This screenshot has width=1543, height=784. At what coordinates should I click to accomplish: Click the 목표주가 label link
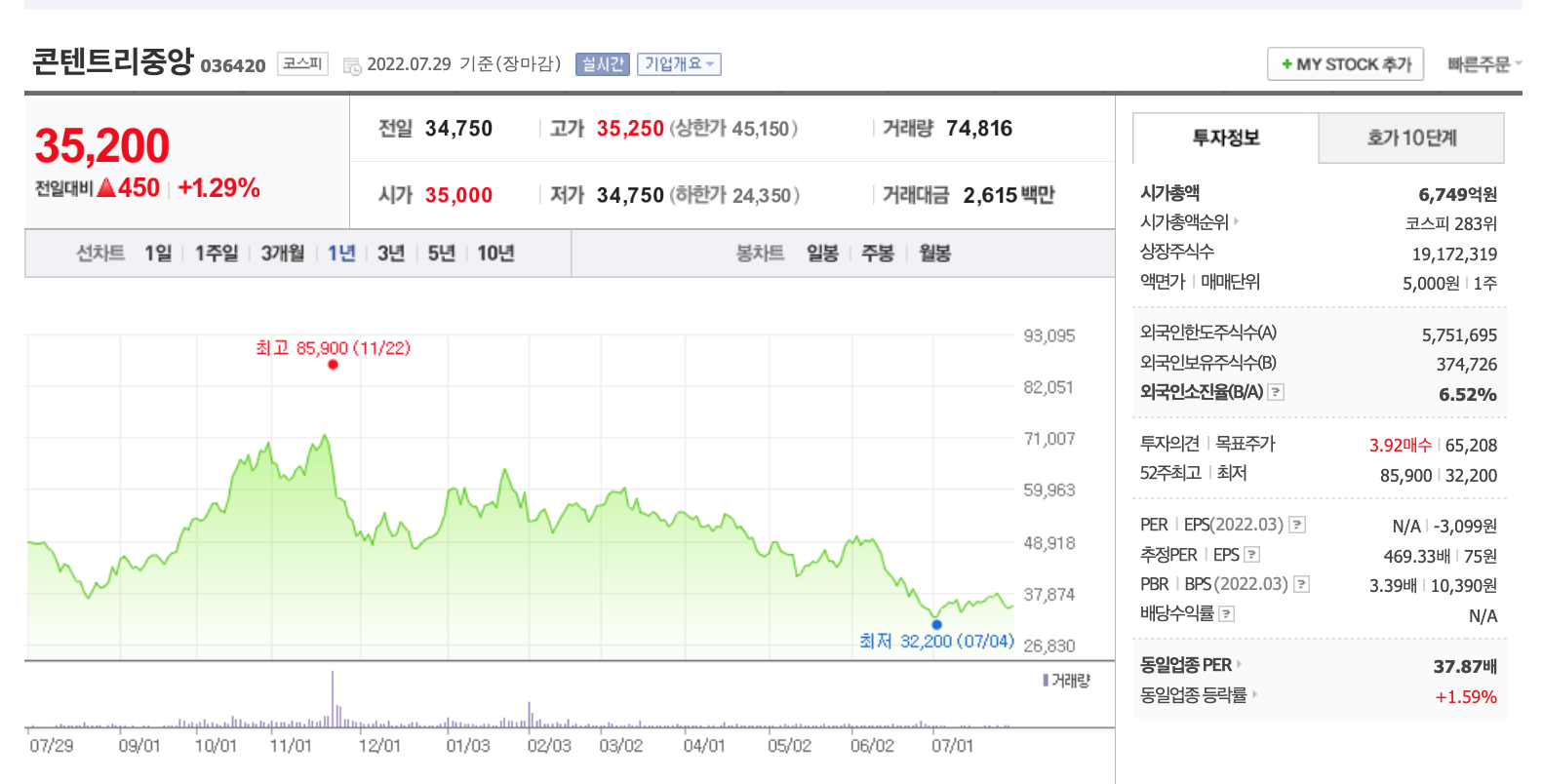[x=1245, y=444]
